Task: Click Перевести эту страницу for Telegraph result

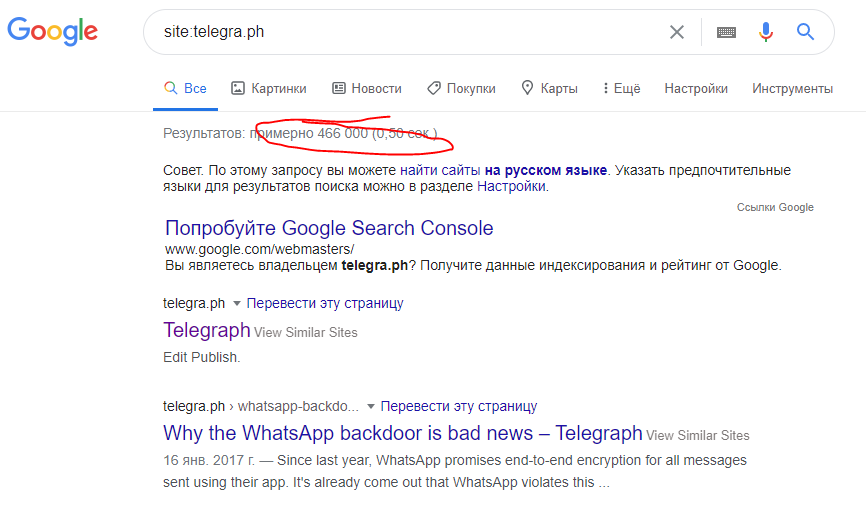Action: (325, 303)
